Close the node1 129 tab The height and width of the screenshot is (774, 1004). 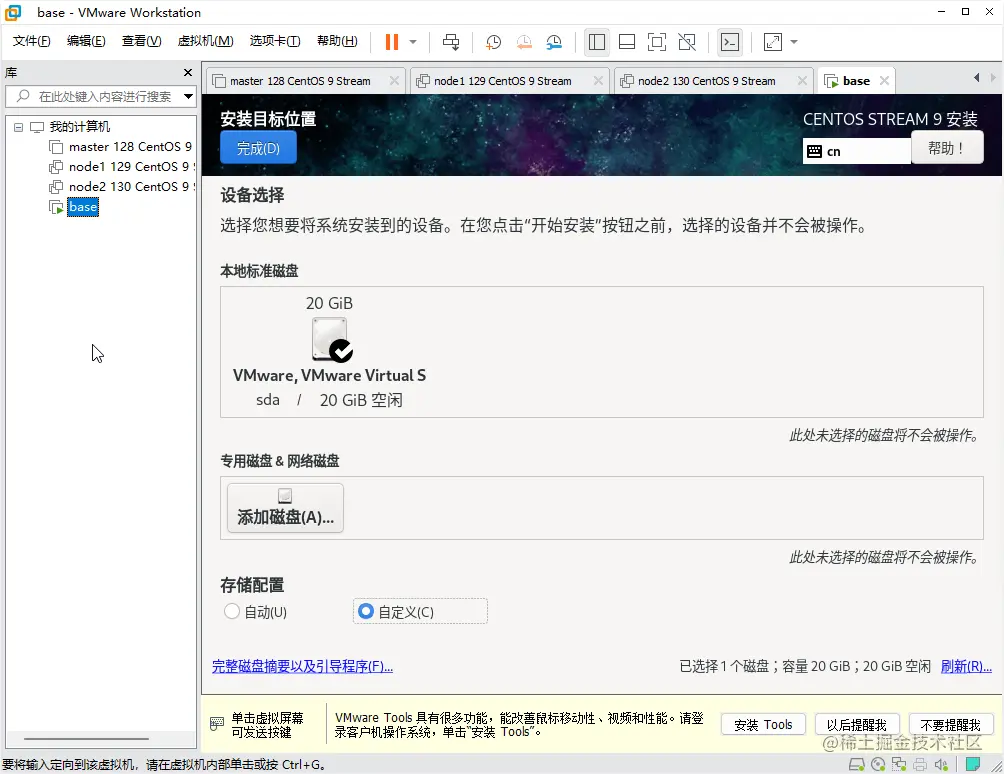[x=598, y=81]
